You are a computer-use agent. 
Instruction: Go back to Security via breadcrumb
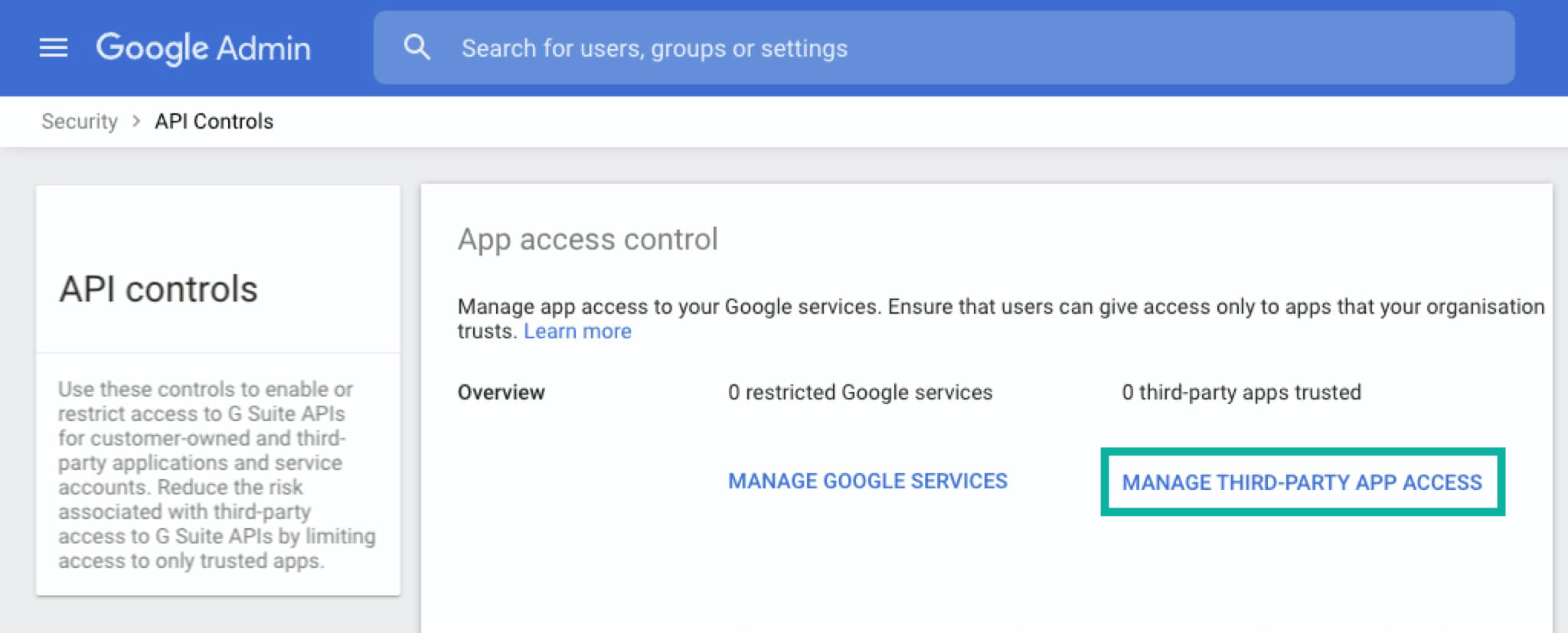[80, 122]
